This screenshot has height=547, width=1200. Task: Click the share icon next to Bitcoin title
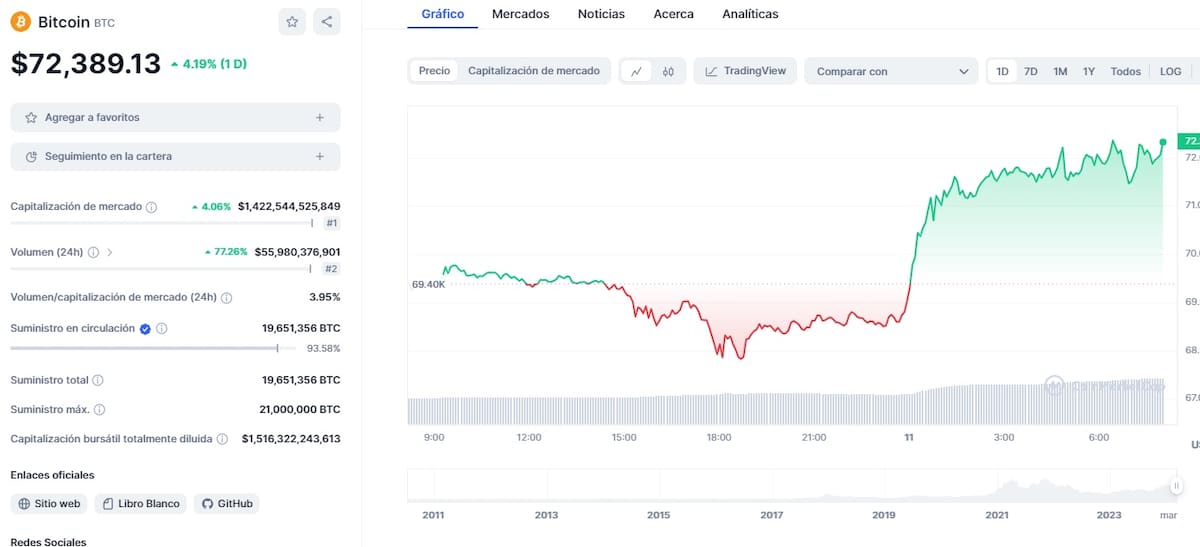327,22
